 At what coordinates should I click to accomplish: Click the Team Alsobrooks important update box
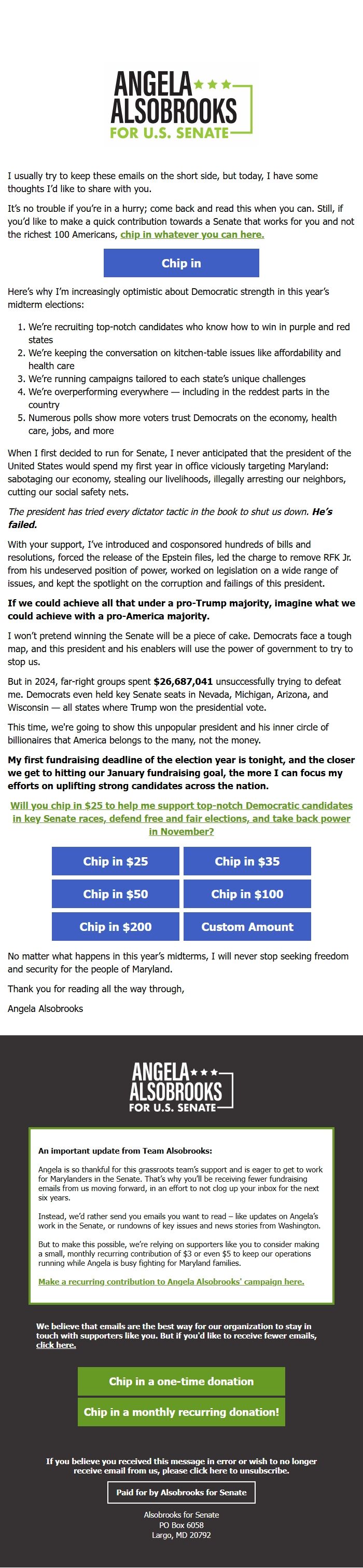tap(181, 1211)
